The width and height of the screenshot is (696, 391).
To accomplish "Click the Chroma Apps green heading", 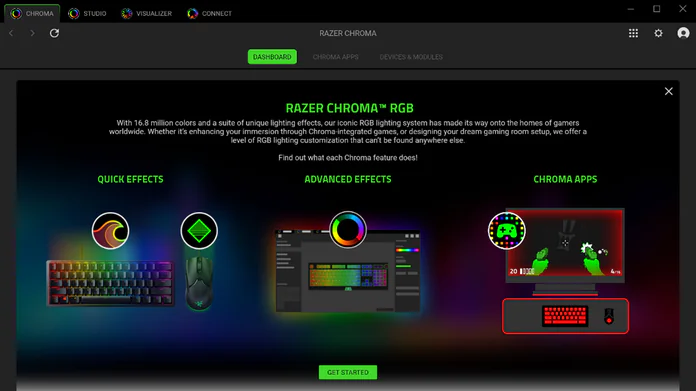I will tap(565, 179).
